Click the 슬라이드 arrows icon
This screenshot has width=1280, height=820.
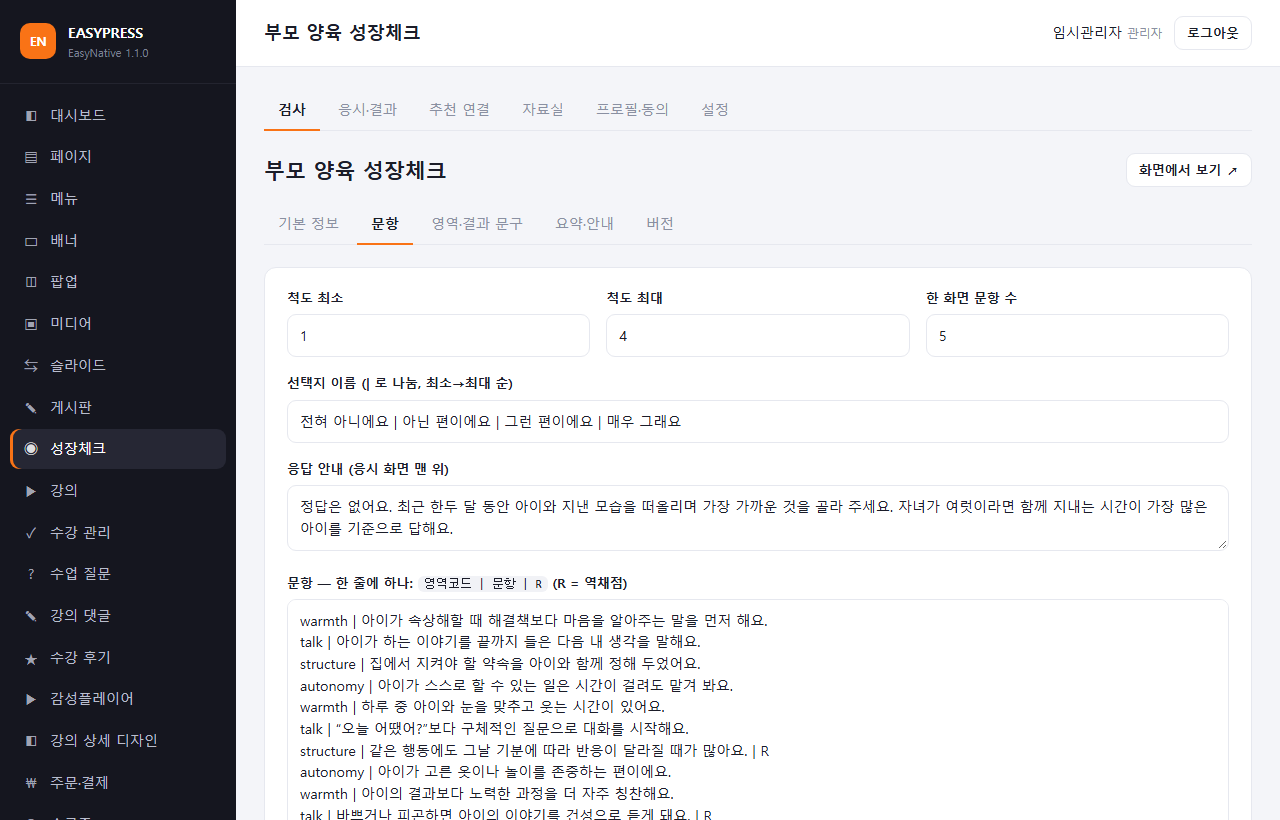(31, 366)
